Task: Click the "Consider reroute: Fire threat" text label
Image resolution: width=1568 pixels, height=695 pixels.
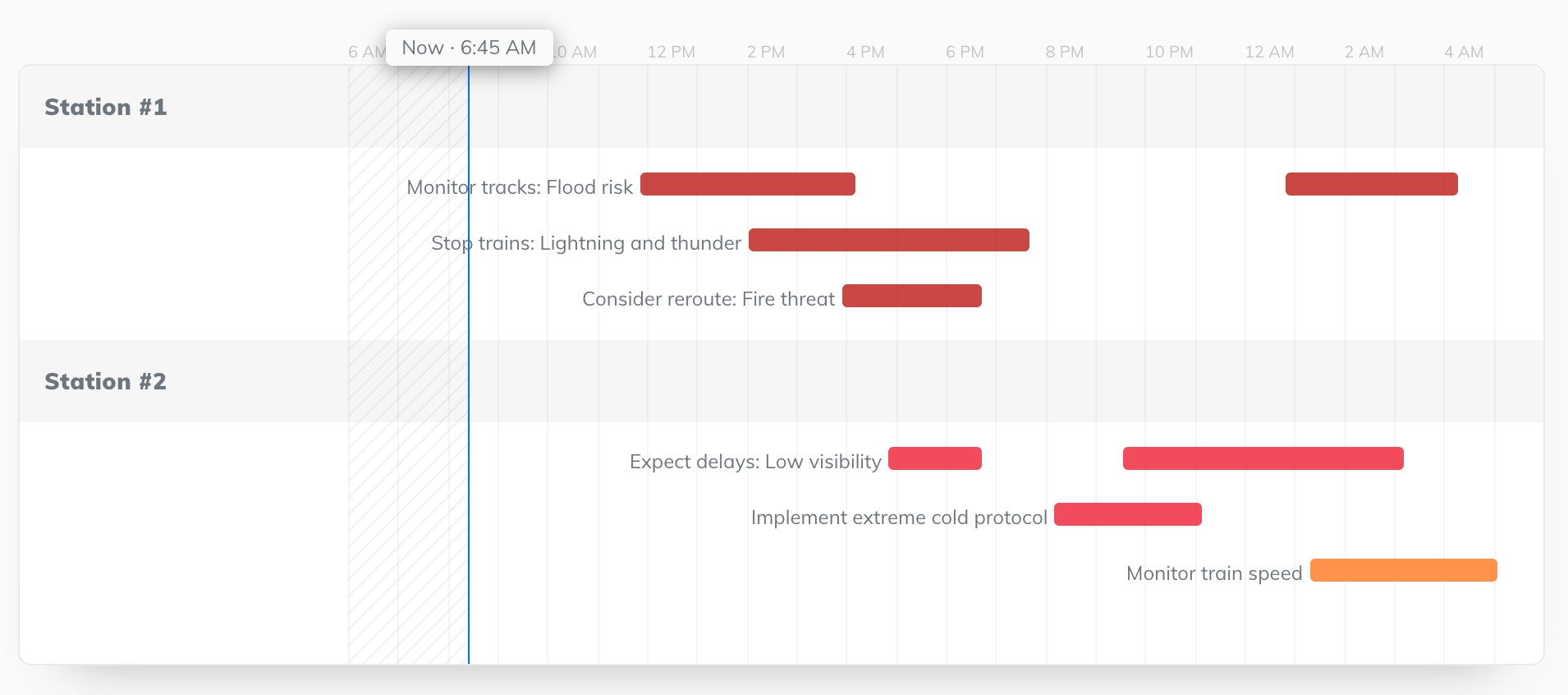Action: pyautogui.click(x=708, y=299)
